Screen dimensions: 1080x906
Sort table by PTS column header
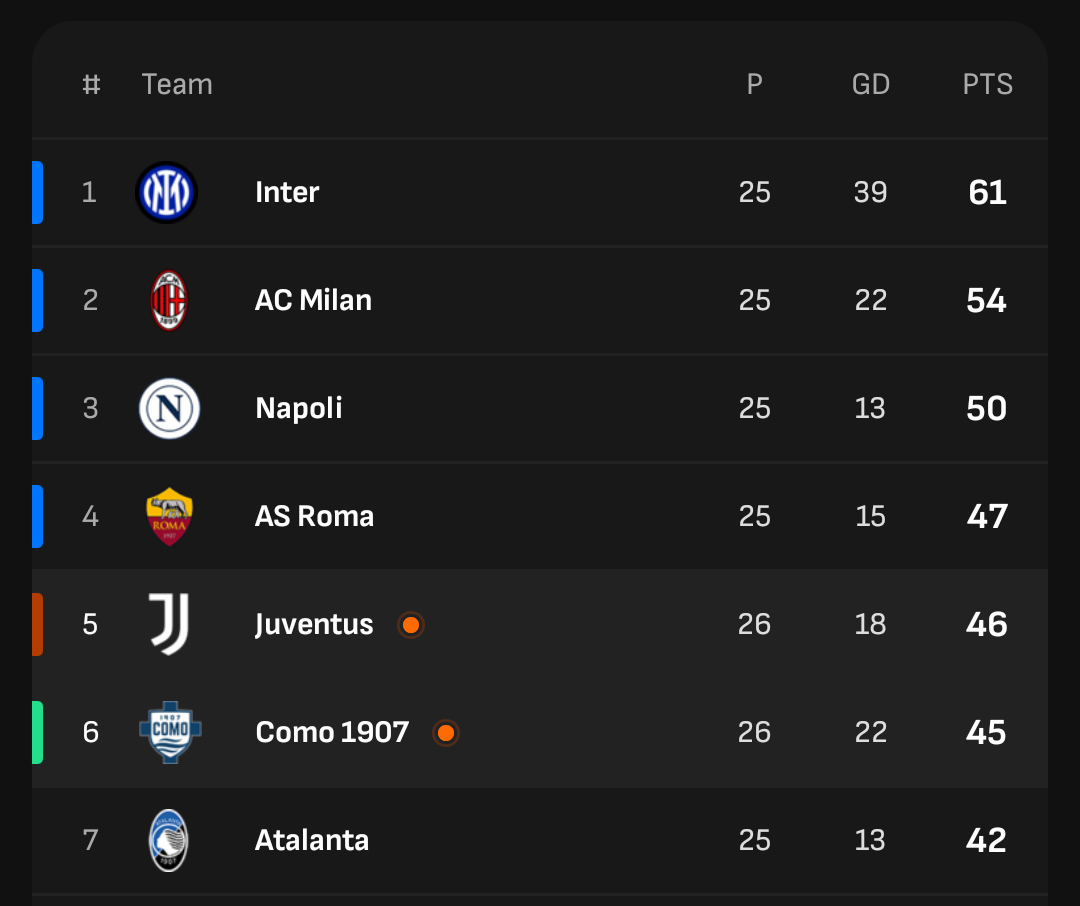point(987,85)
